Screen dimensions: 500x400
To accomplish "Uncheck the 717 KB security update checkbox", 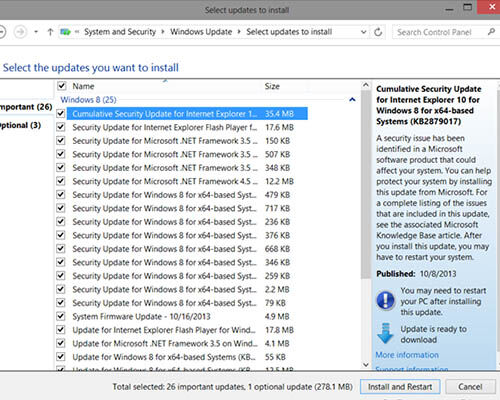I will [61, 208].
